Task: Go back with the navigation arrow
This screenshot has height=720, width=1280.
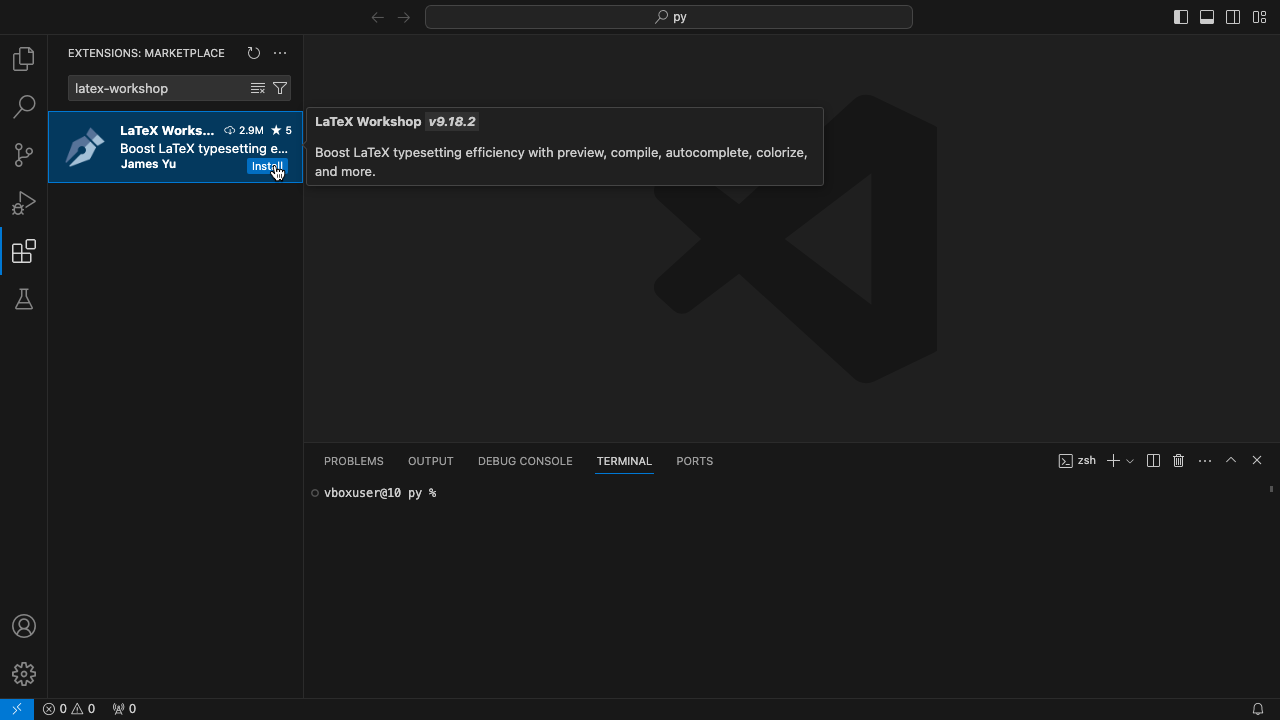Action: [378, 17]
